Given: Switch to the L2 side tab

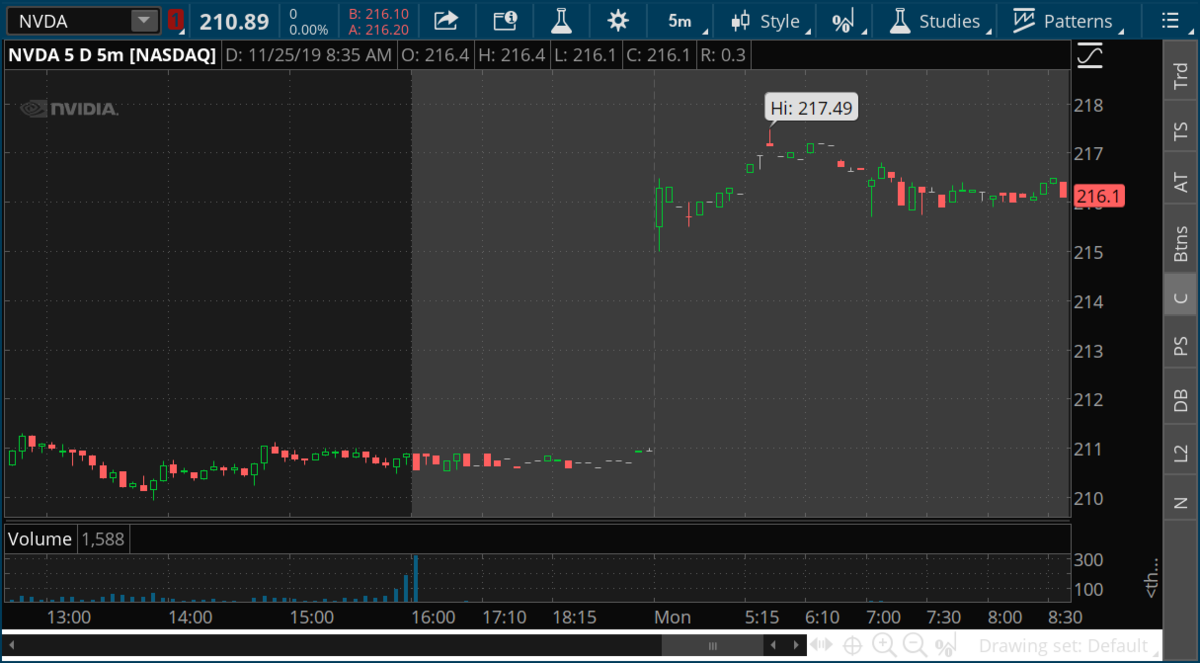Looking at the screenshot, I should coord(1181,453).
